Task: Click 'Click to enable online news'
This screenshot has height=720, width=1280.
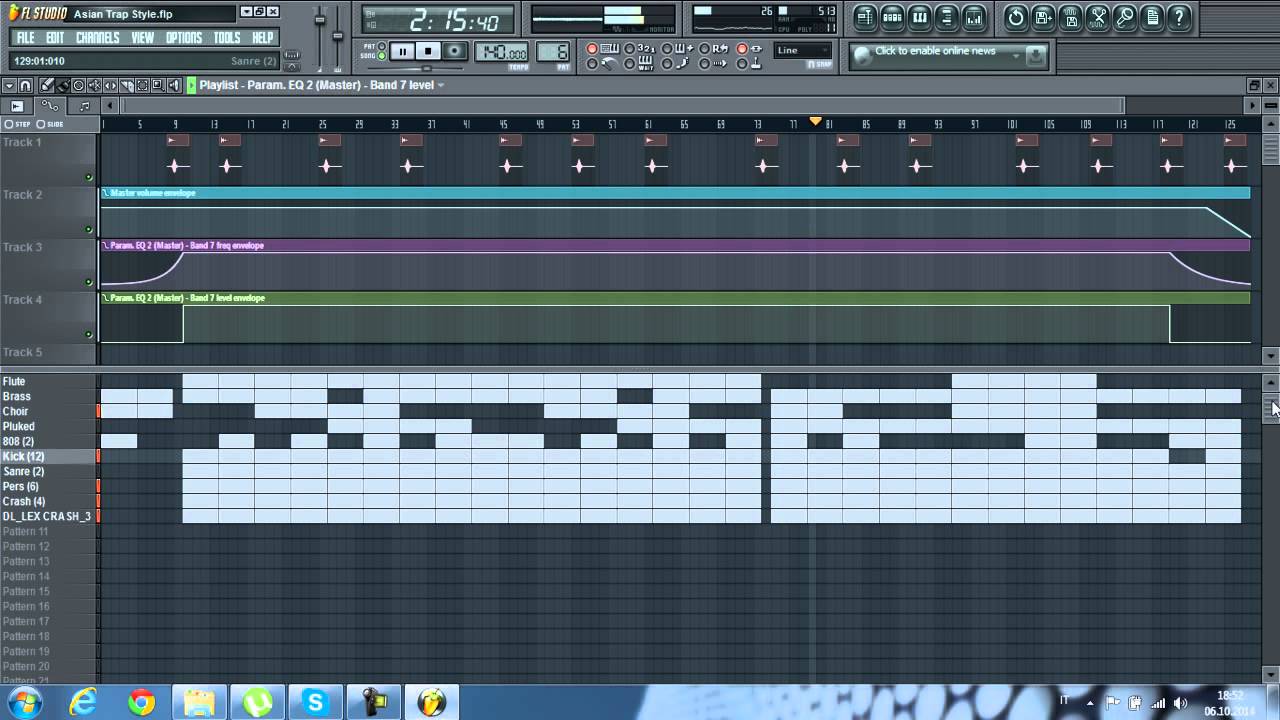Action: [x=935, y=51]
